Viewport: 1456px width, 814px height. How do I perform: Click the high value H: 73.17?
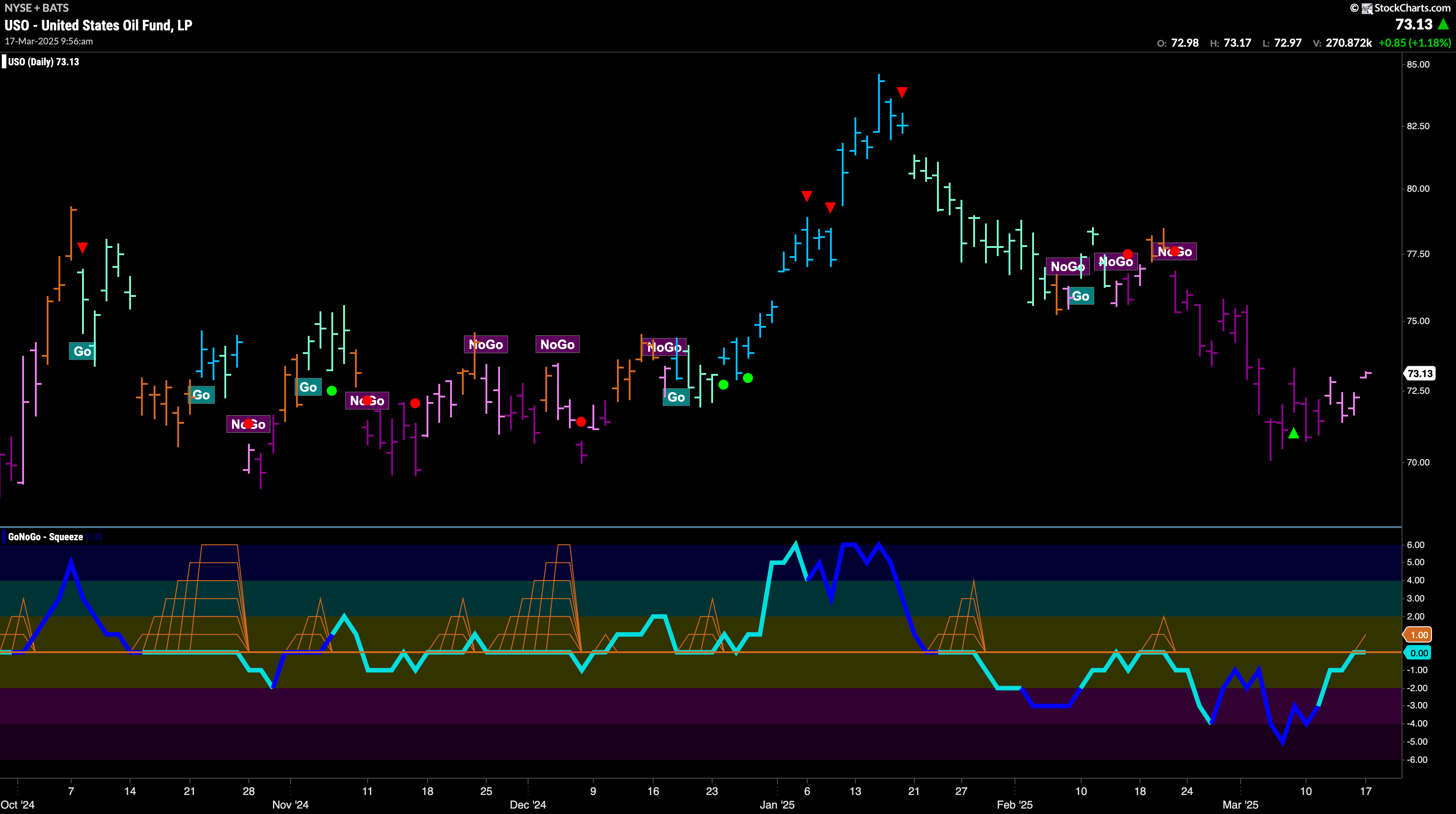[x=1230, y=43]
